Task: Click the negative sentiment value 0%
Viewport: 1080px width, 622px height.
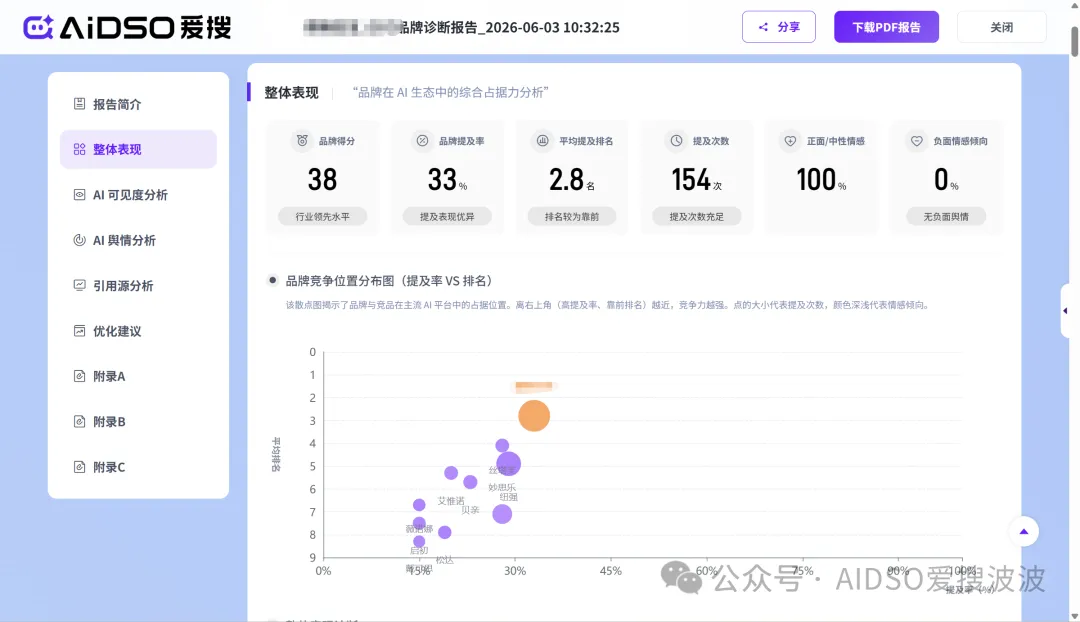Action: [946, 180]
